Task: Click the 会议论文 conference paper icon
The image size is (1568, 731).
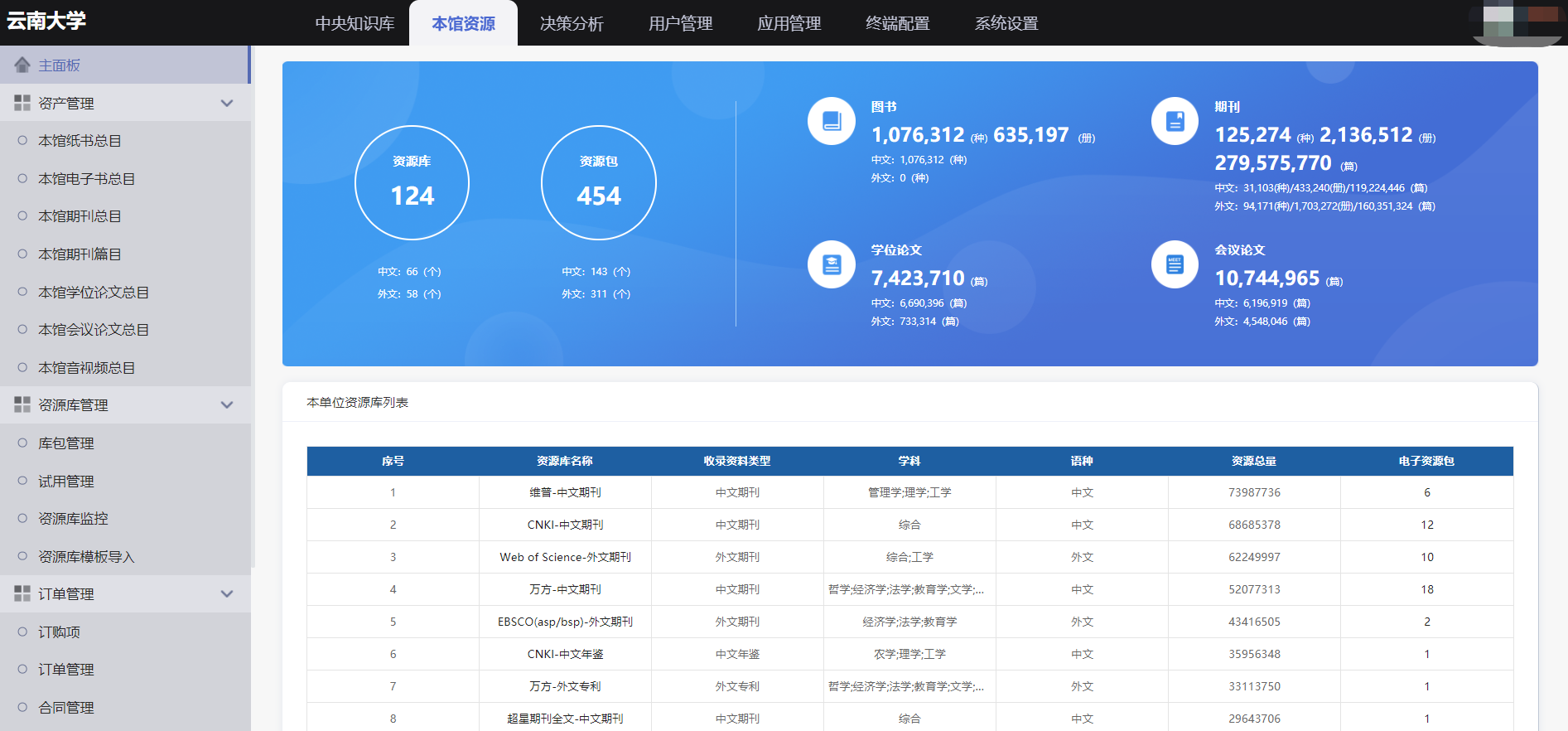Action: point(1175,264)
